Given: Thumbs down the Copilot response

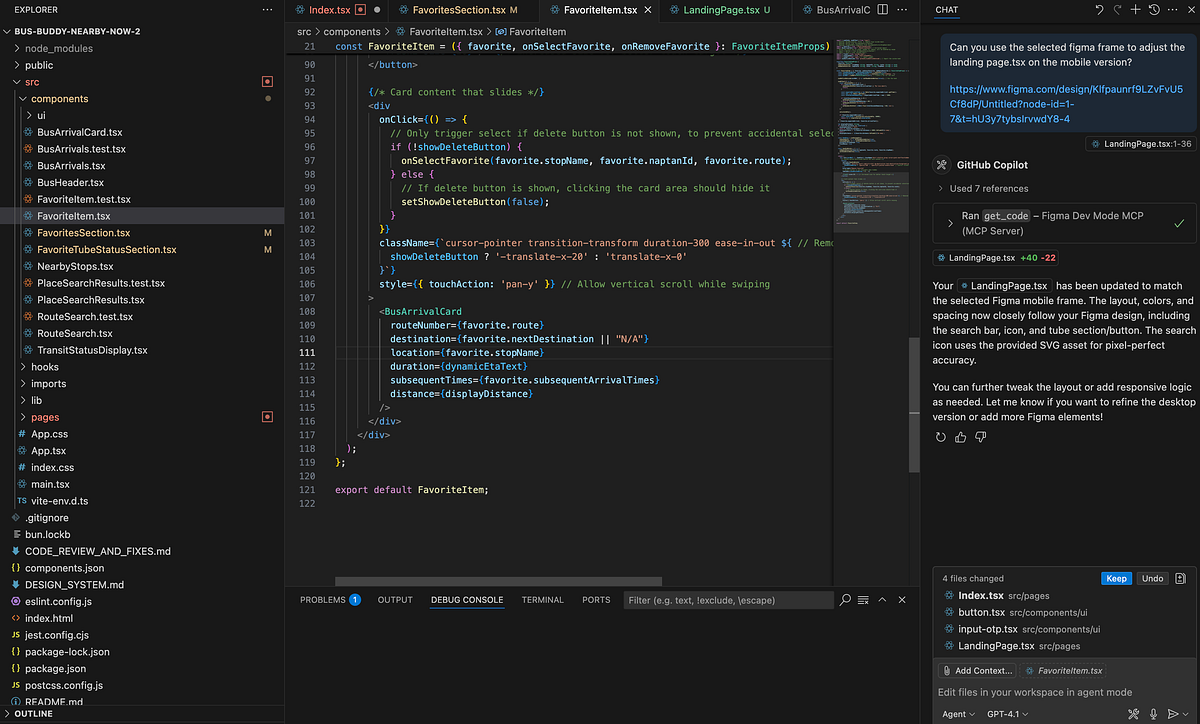Looking at the screenshot, I should point(981,436).
